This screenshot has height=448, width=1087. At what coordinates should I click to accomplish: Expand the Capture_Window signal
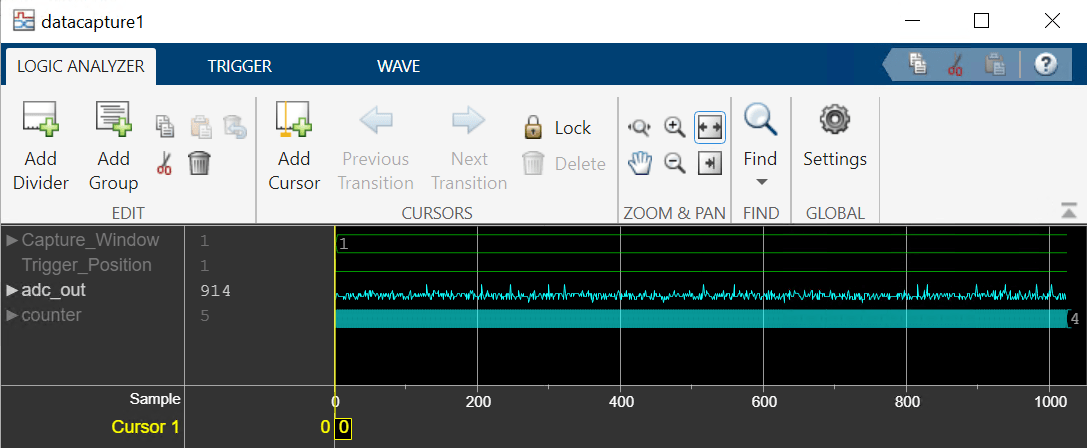(x=11, y=241)
